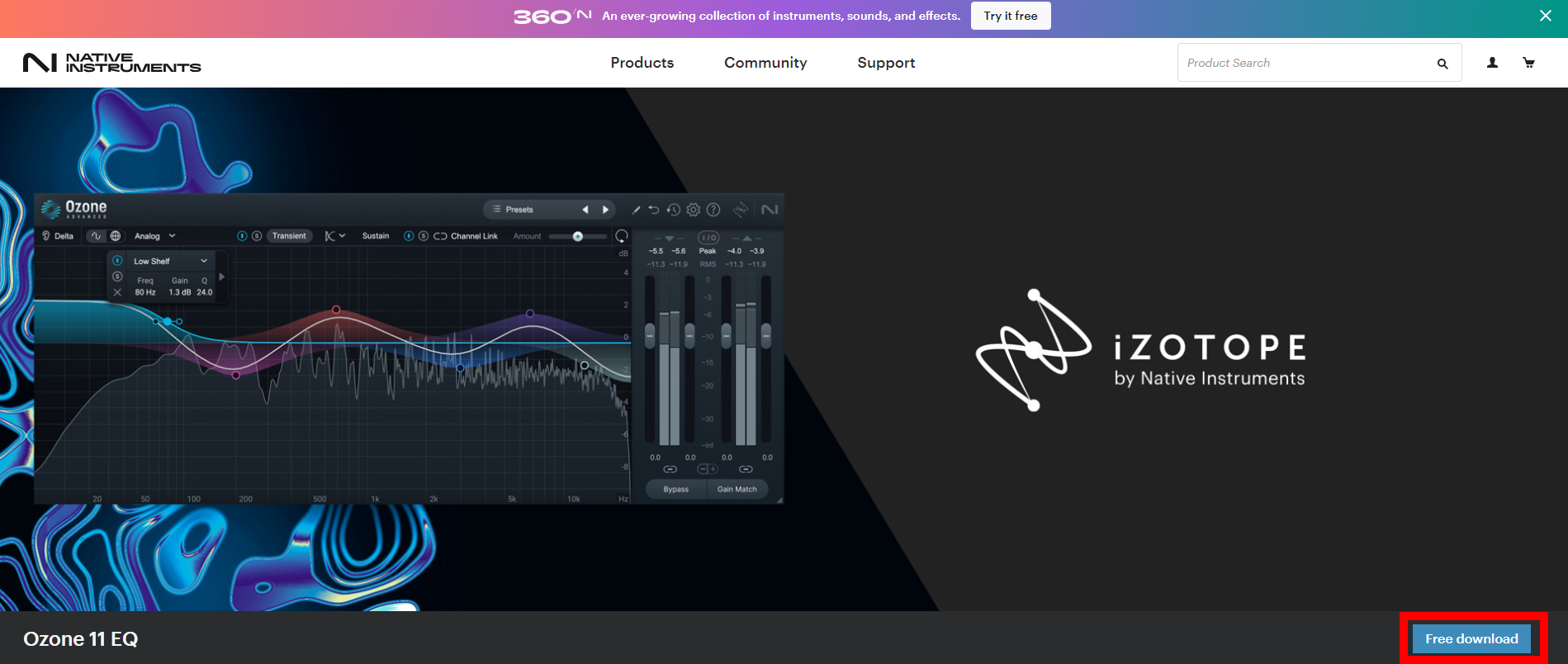
Task: Click the reset circular arrow icon
Action: pyautogui.click(x=622, y=236)
